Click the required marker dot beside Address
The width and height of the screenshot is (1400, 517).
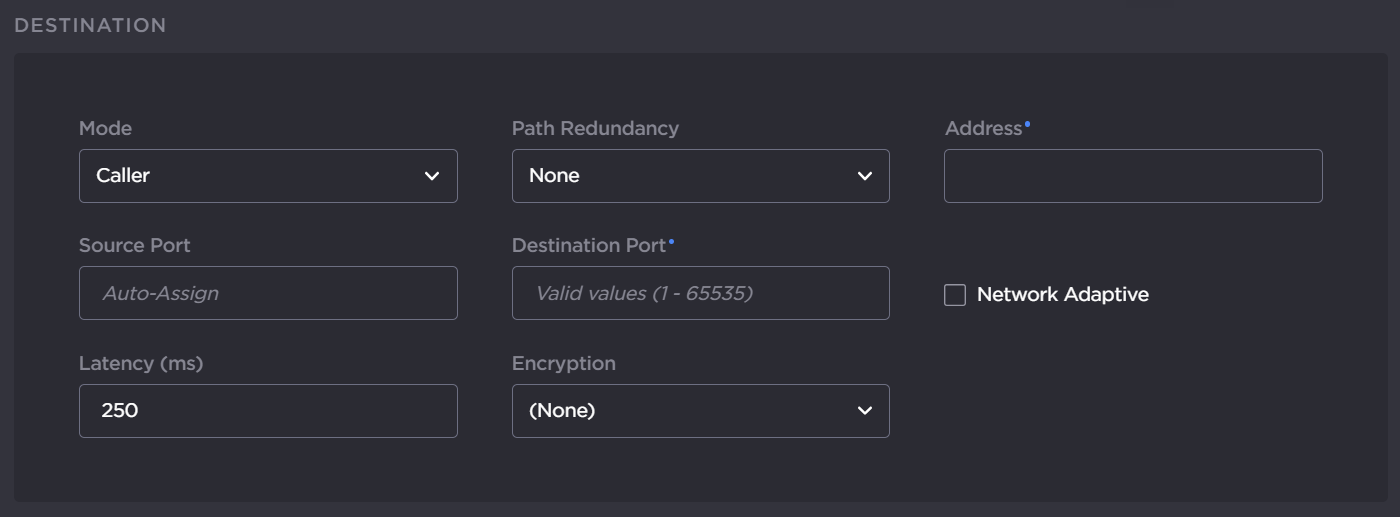(1027, 124)
